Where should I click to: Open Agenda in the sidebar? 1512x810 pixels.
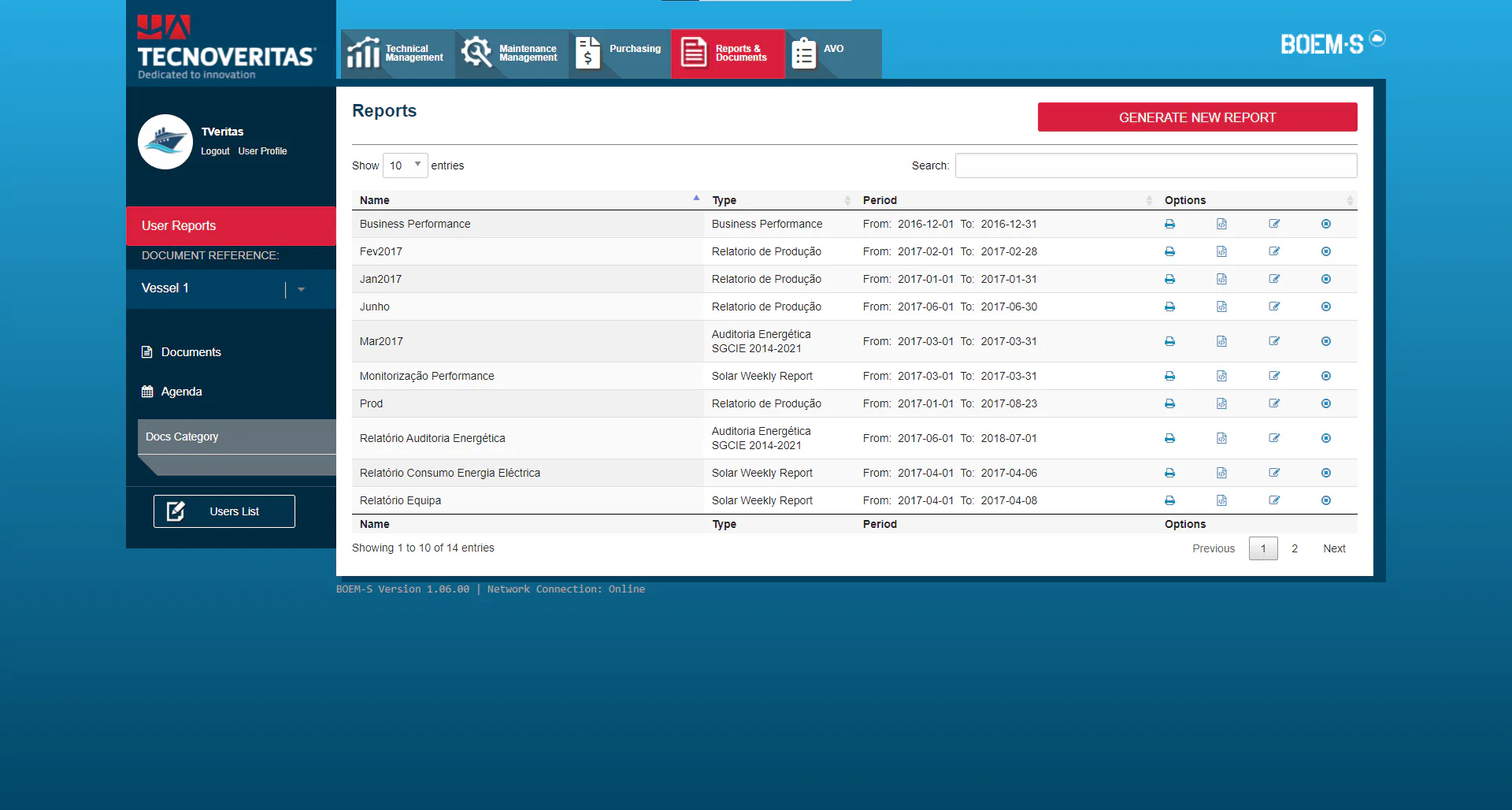172,392
